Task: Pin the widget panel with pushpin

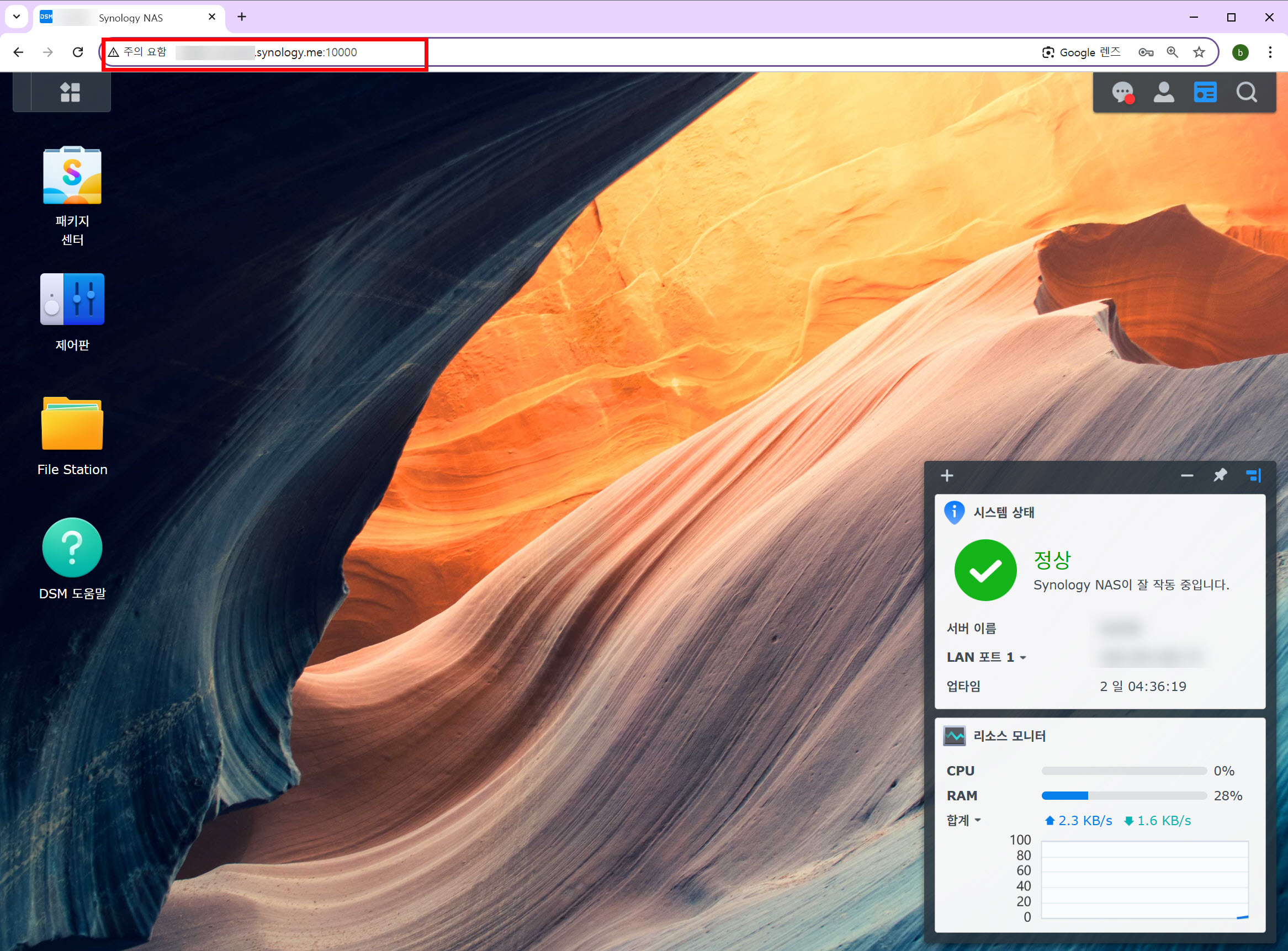Action: pos(1220,476)
